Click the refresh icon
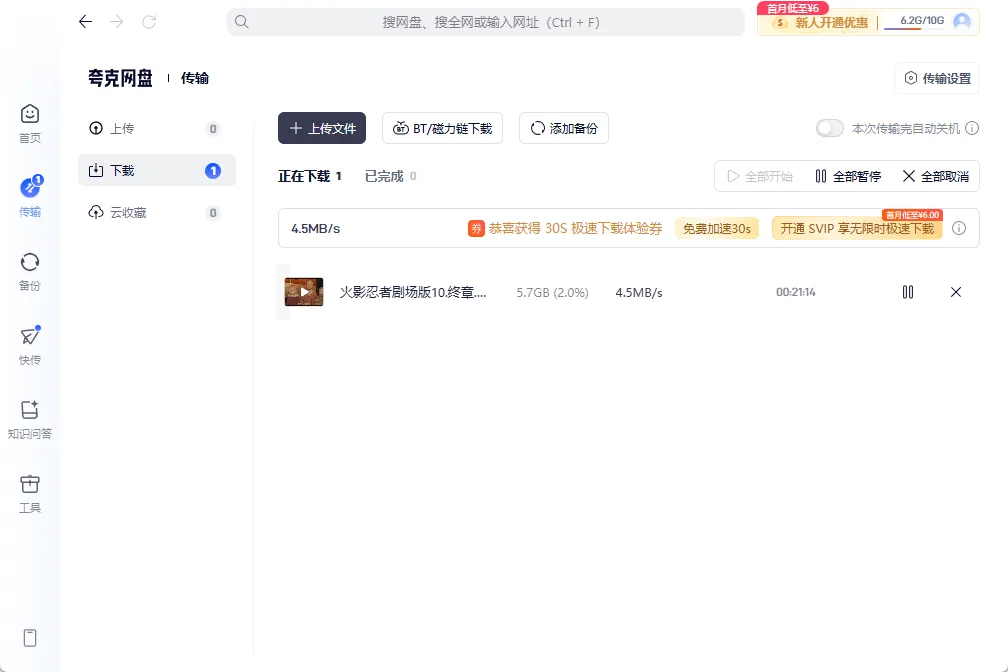The image size is (1008, 672). (149, 22)
